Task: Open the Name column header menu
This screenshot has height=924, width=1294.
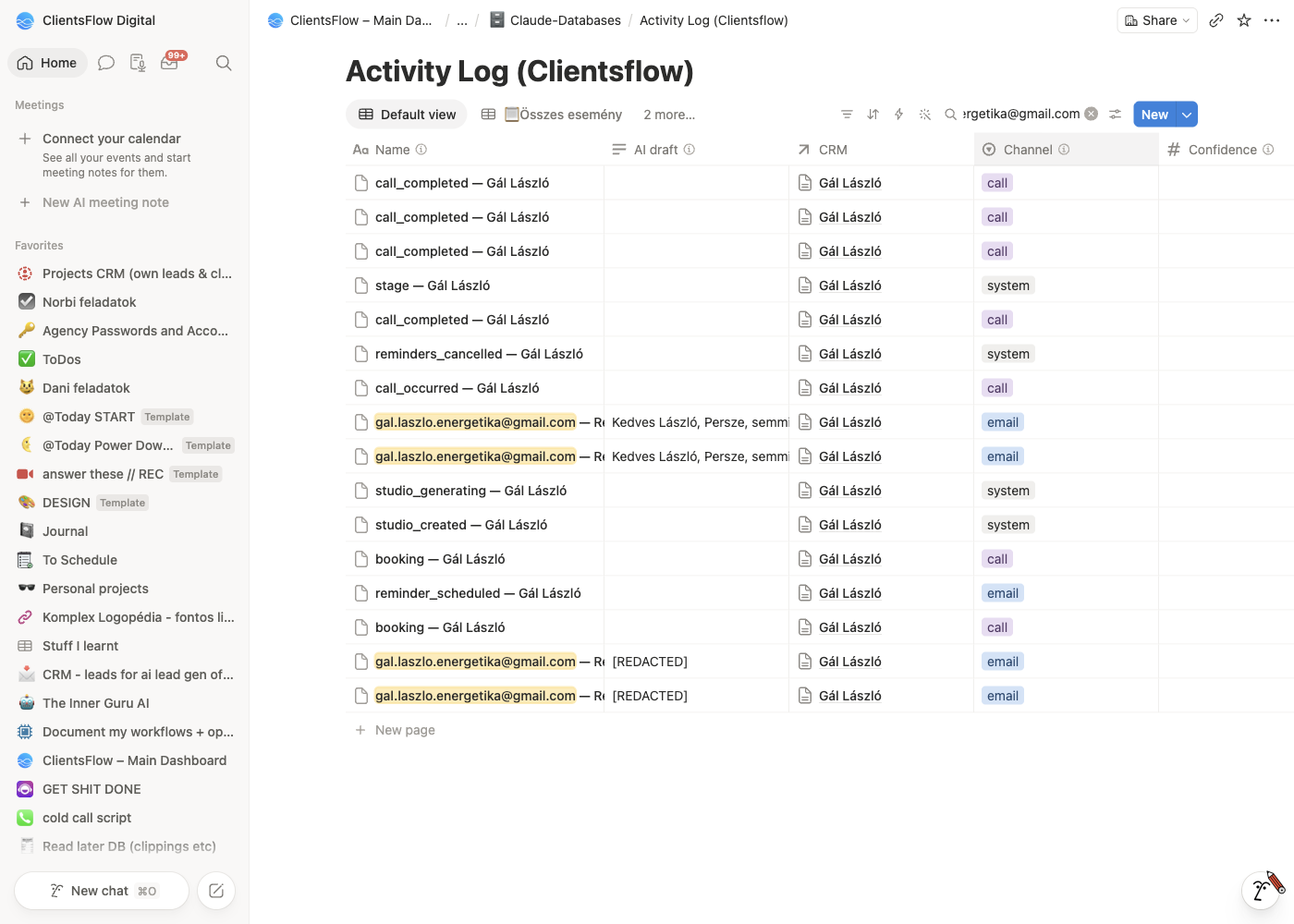Action: pos(474,150)
